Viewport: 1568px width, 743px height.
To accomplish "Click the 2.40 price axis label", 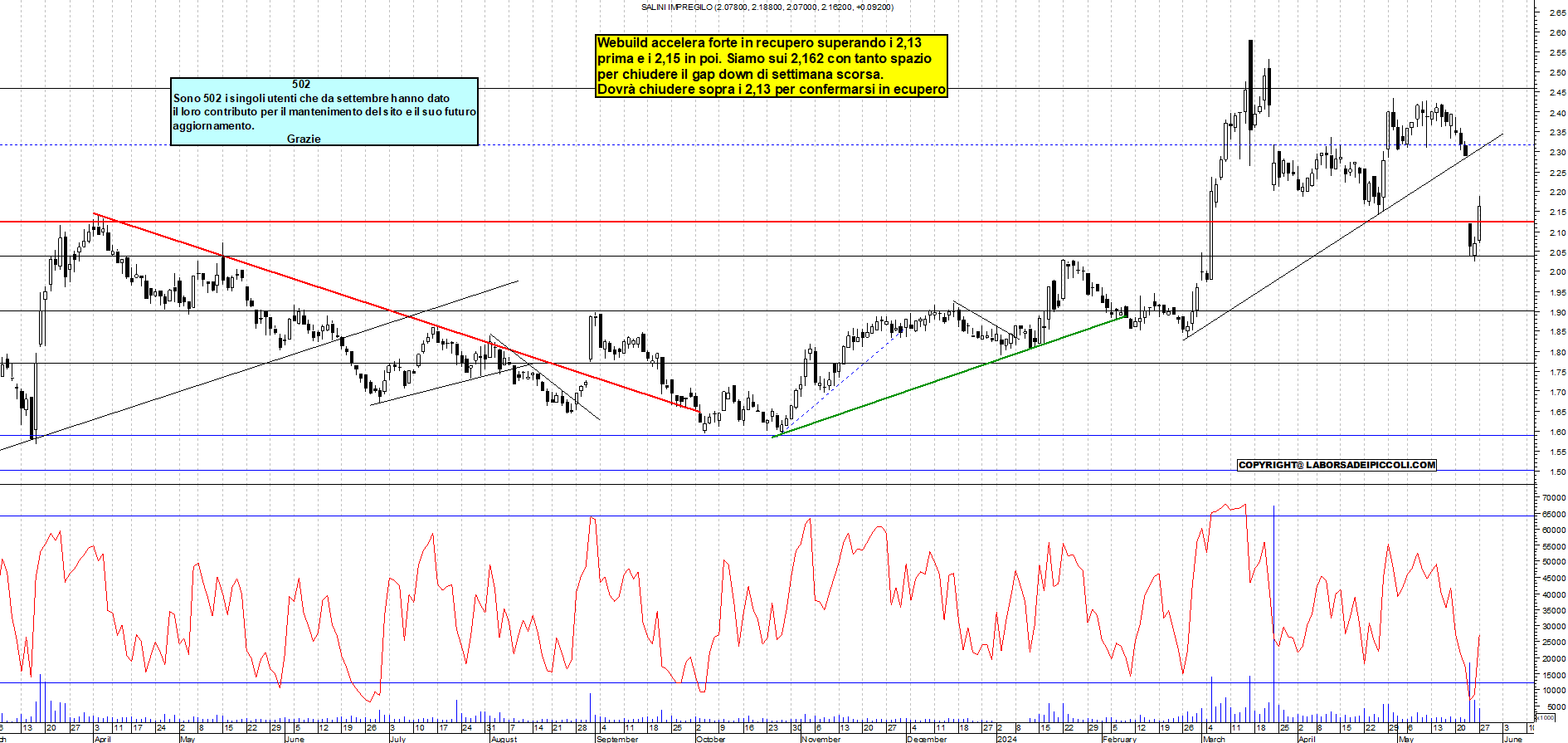I will point(1557,113).
